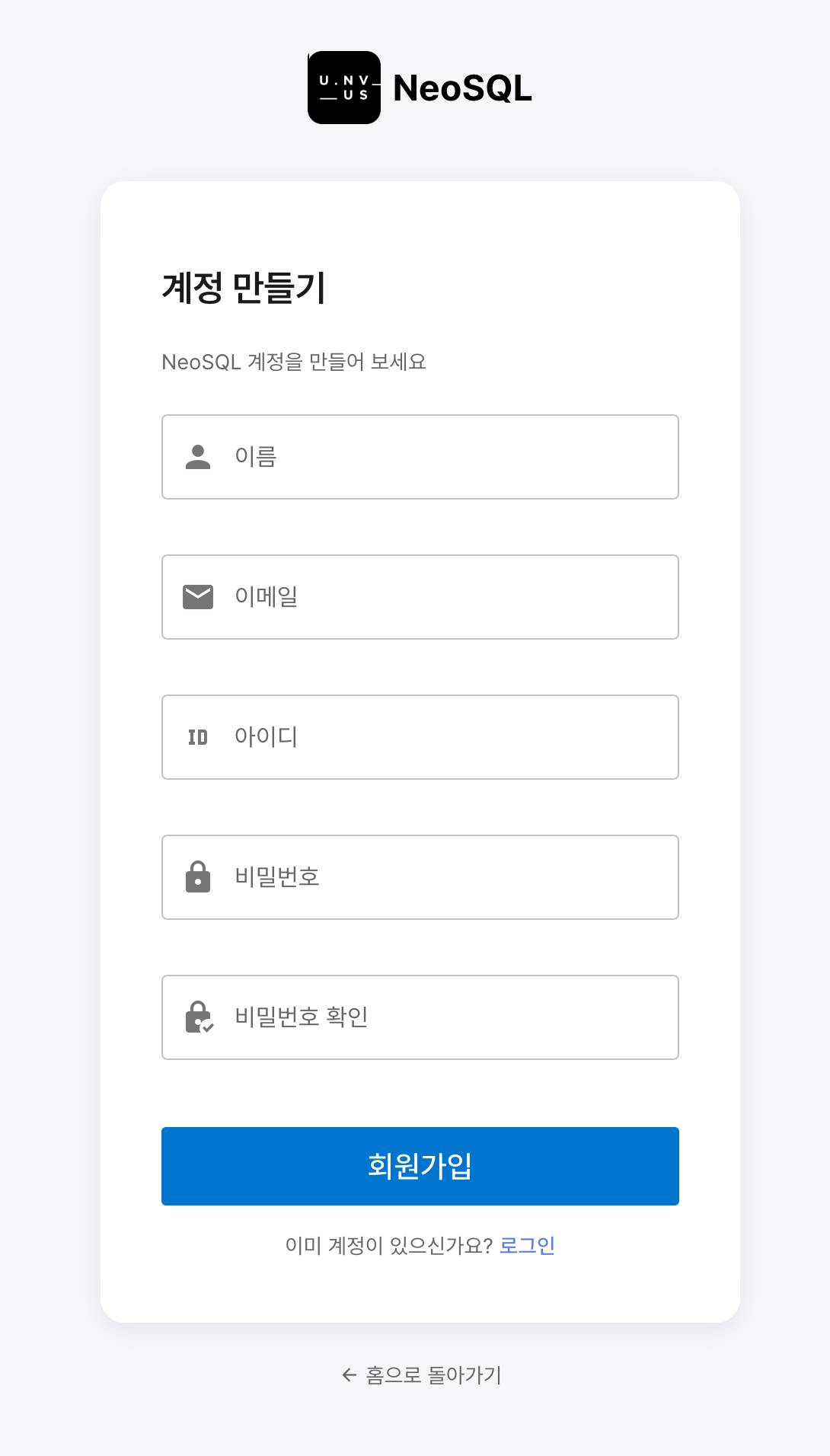
Task: Click the person icon in the name field
Action: pos(199,456)
